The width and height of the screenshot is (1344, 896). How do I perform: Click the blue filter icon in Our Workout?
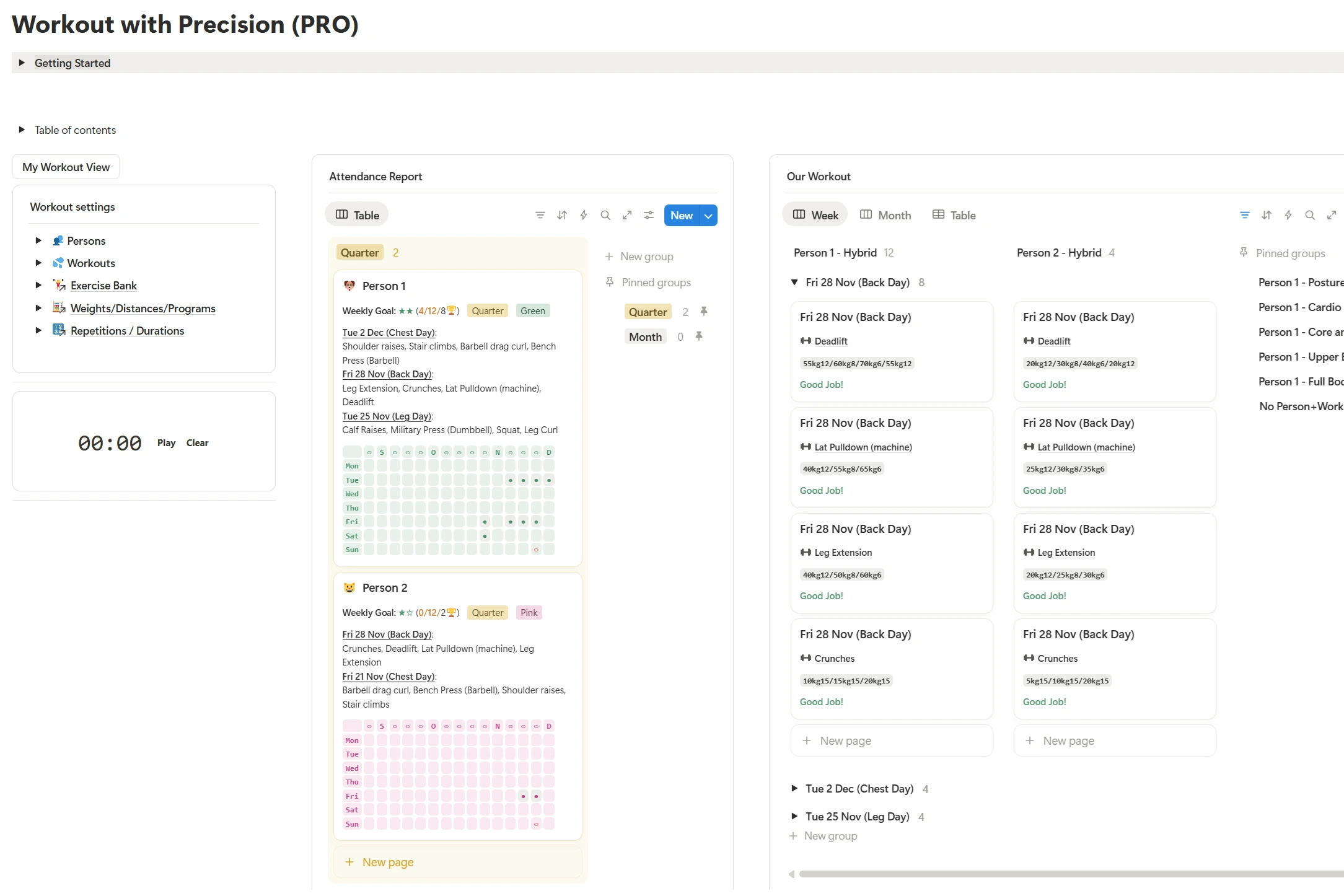(1244, 215)
